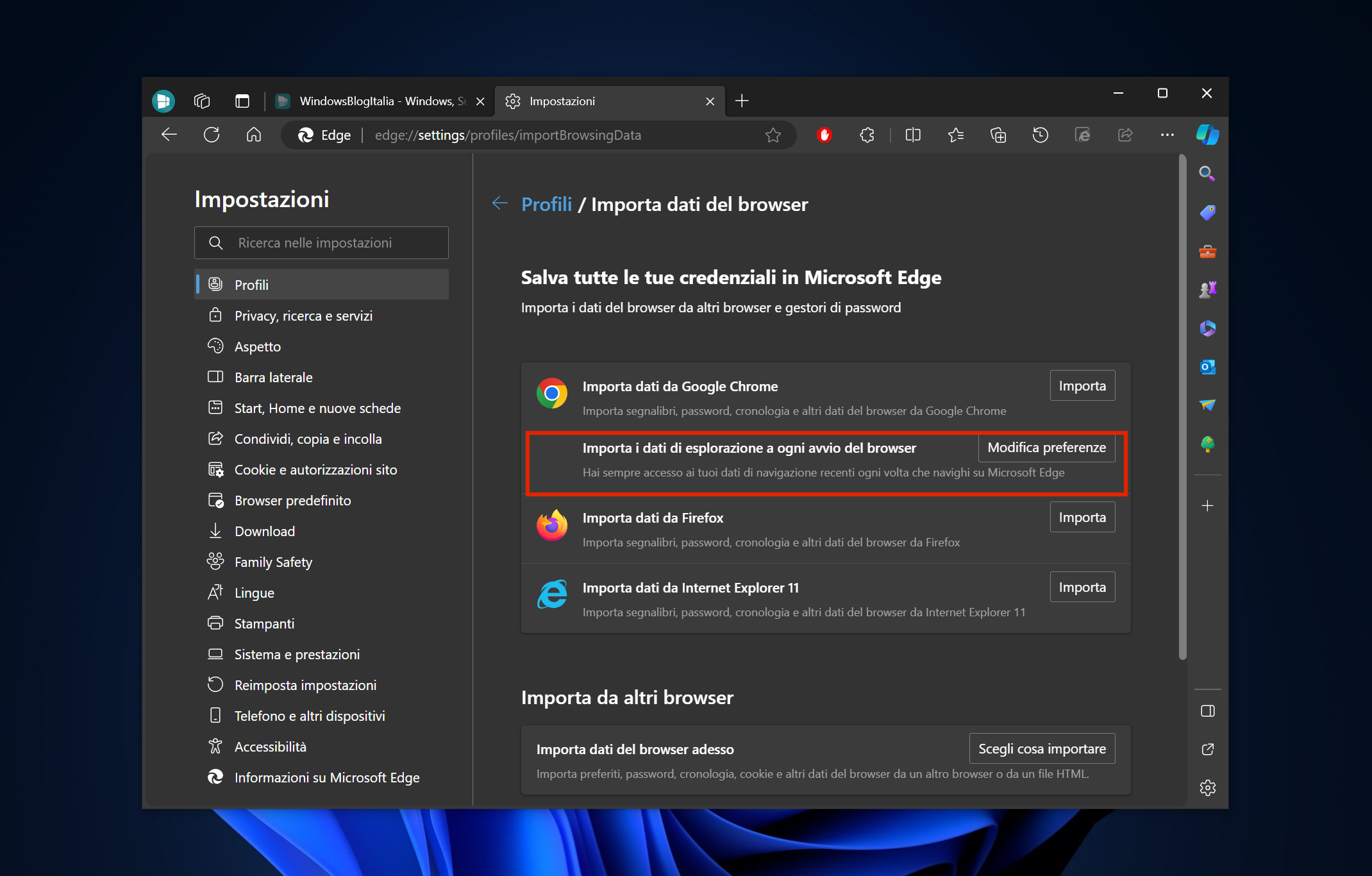
Task: Open the Favorites list icon
Action: point(955,135)
